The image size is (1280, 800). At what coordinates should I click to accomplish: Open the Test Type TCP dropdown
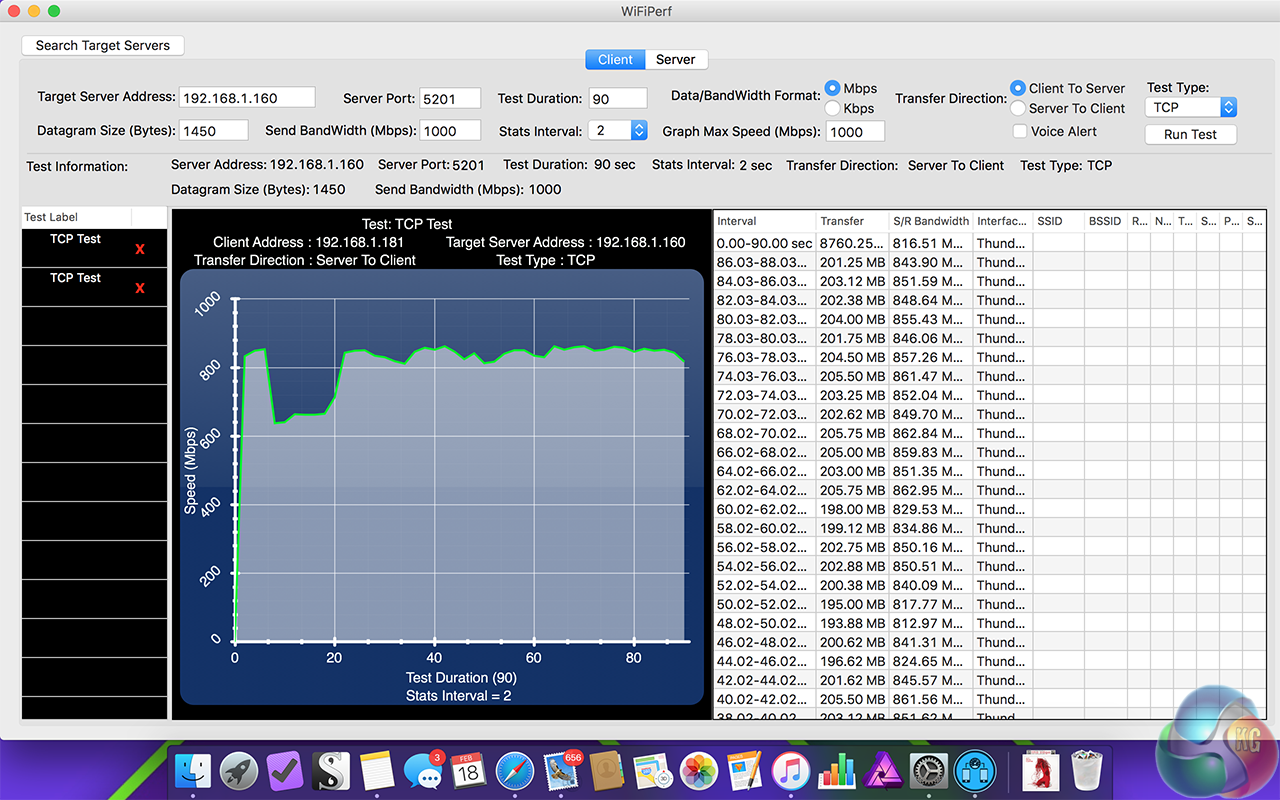pos(1191,107)
